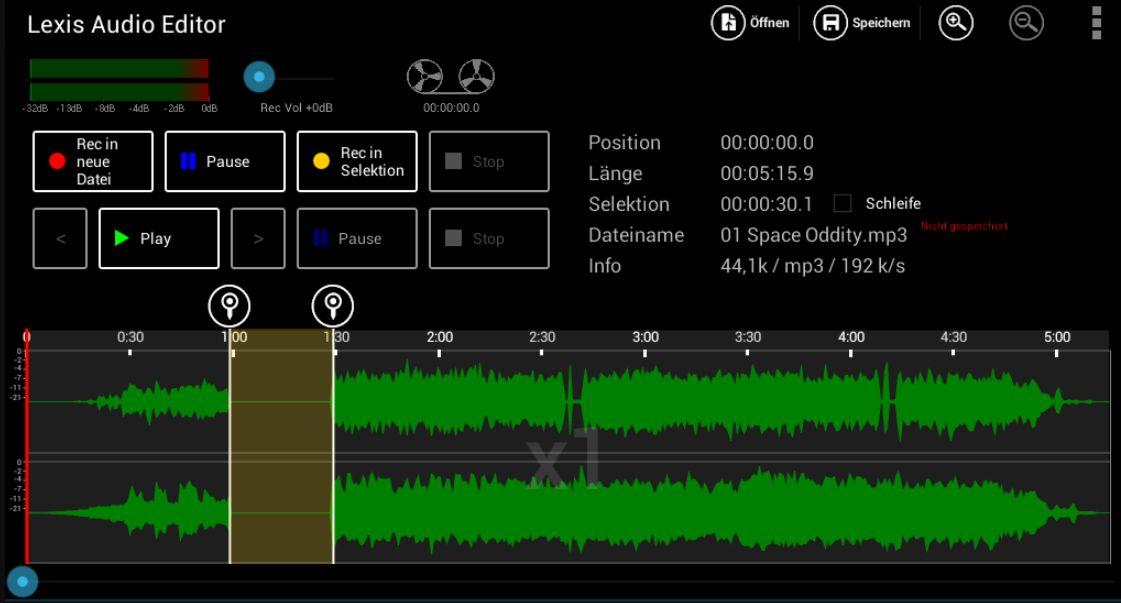Click the Länge value 00:05:15.9
The image size is (1121, 603).
[767, 173]
